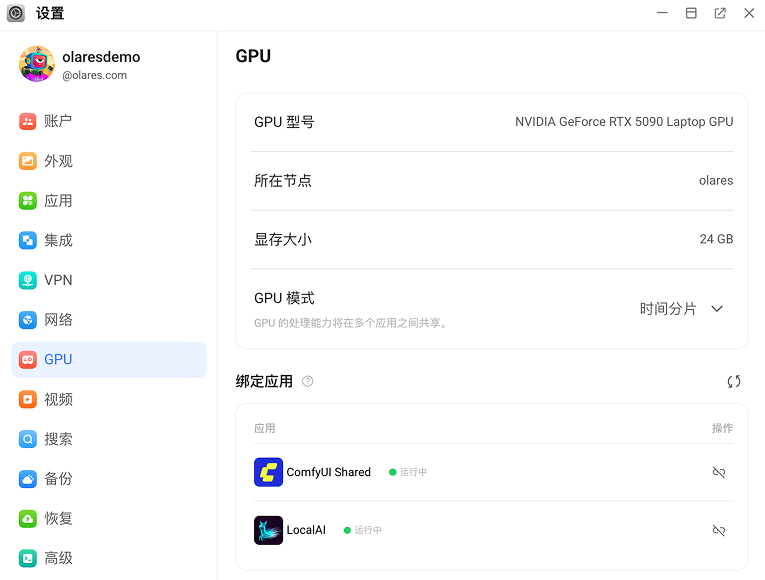Click the @olares.com account text
765x580 pixels.
95,76
